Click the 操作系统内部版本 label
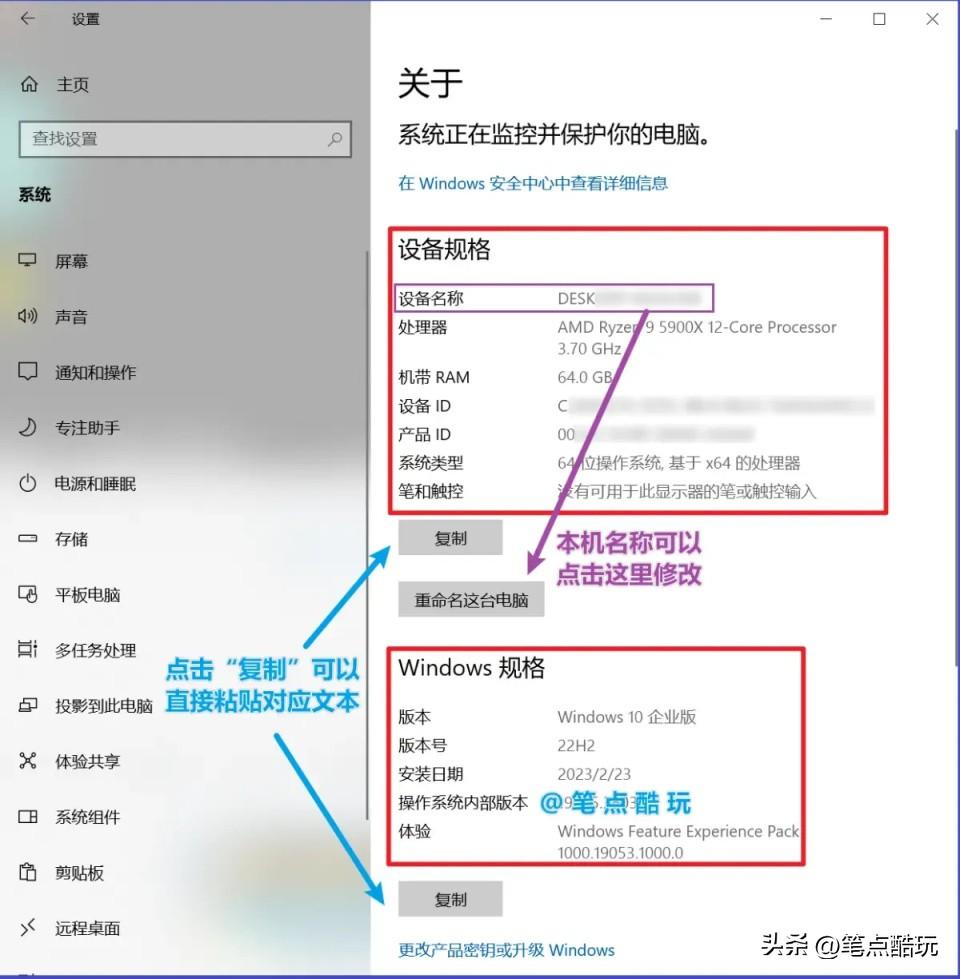The width and height of the screenshot is (960, 979). point(463,803)
